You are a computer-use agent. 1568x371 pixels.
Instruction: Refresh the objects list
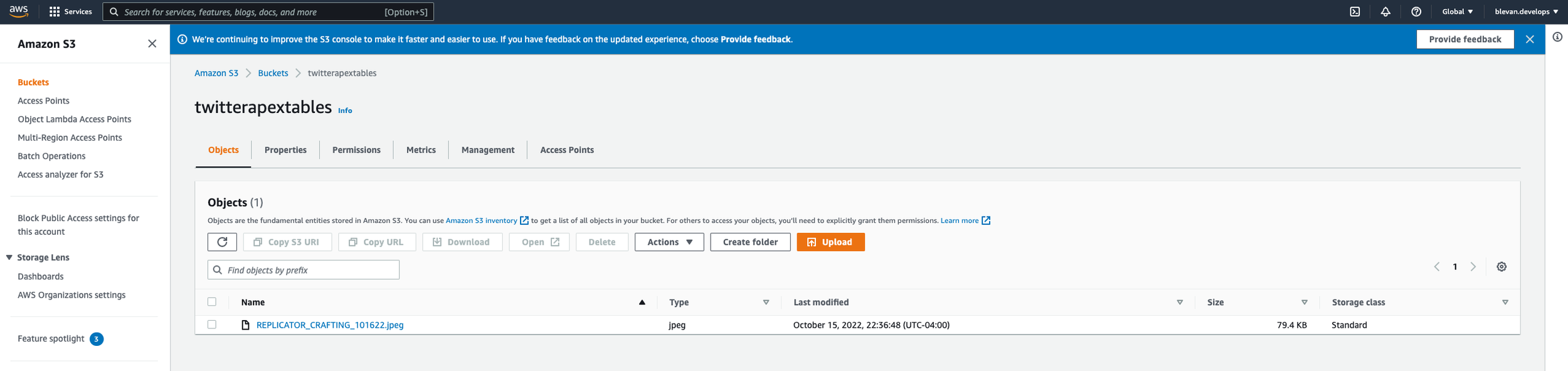click(x=222, y=242)
